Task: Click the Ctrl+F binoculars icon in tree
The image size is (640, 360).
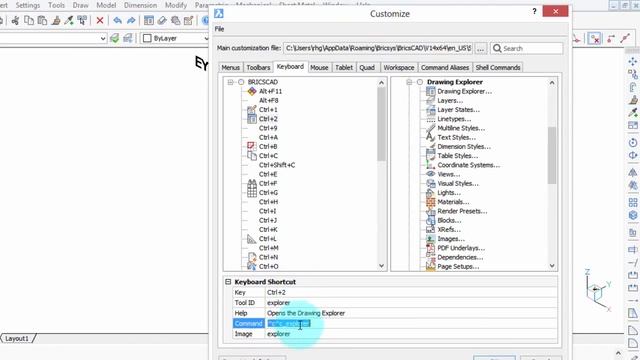Action: click(x=252, y=183)
